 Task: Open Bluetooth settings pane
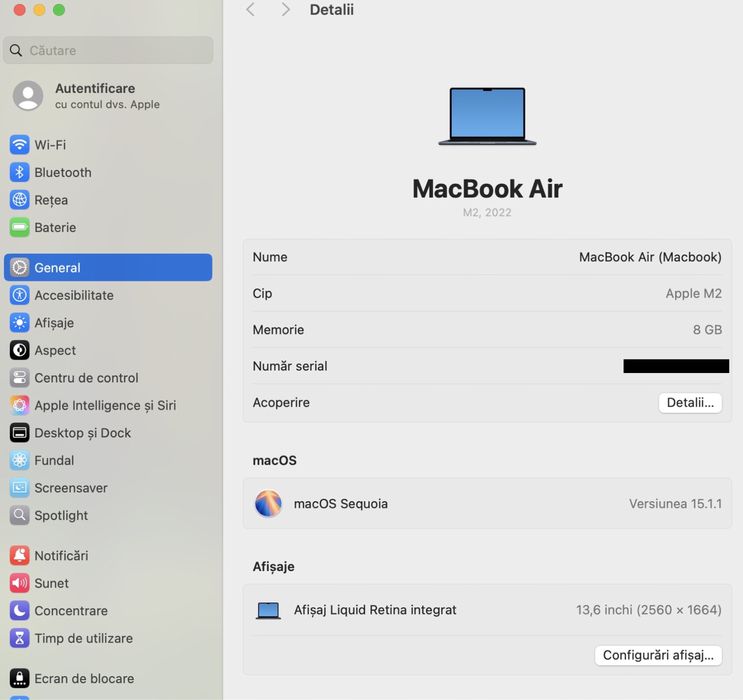coord(108,172)
